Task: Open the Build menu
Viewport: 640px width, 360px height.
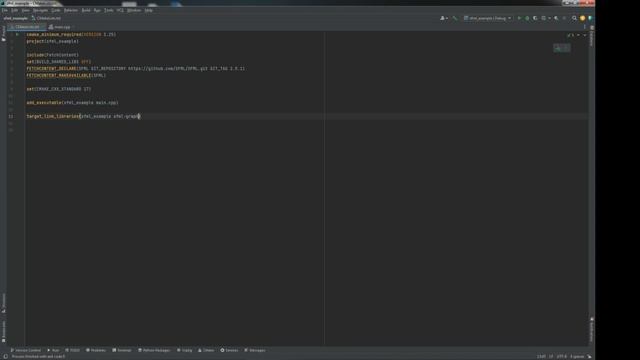Action: click(x=86, y=10)
